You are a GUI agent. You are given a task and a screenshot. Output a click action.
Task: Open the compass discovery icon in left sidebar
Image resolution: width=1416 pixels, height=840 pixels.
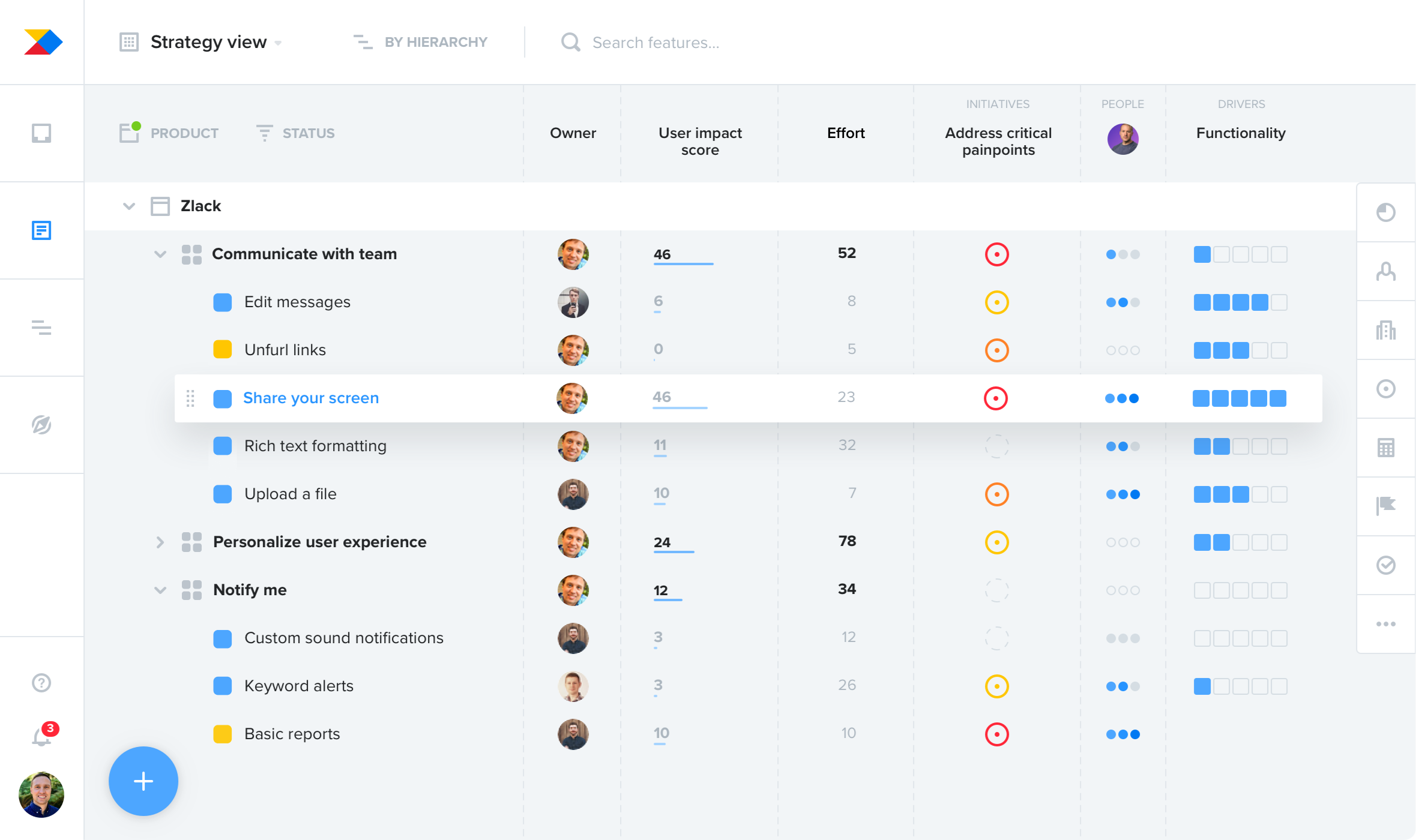pyautogui.click(x=41, y=425)
